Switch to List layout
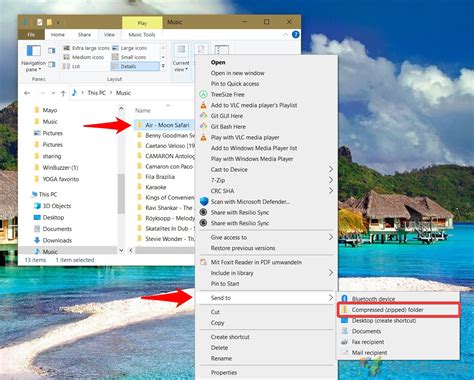The image size is (474, 380). click(x=72, y=66)
